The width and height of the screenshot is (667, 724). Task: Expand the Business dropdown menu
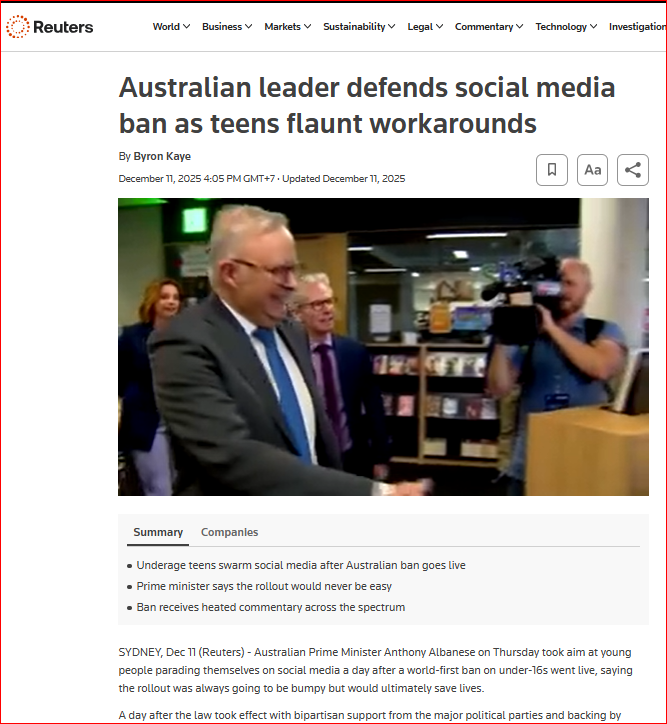[227, 27]
